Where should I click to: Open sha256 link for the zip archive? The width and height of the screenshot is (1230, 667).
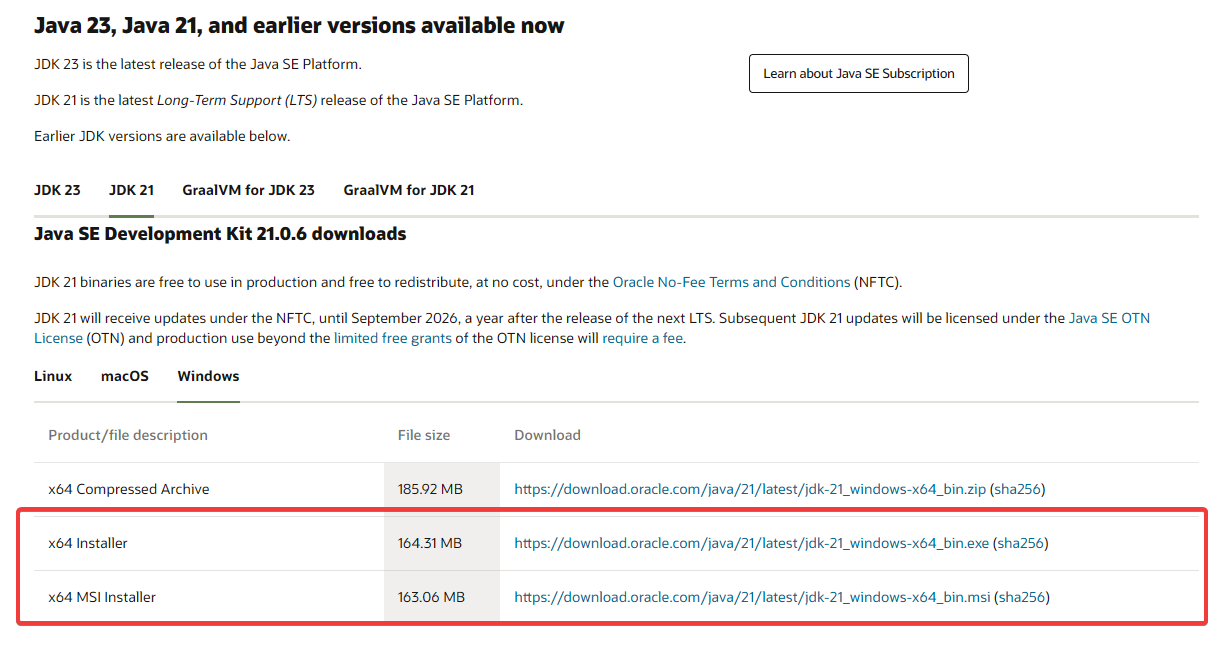1018,490
